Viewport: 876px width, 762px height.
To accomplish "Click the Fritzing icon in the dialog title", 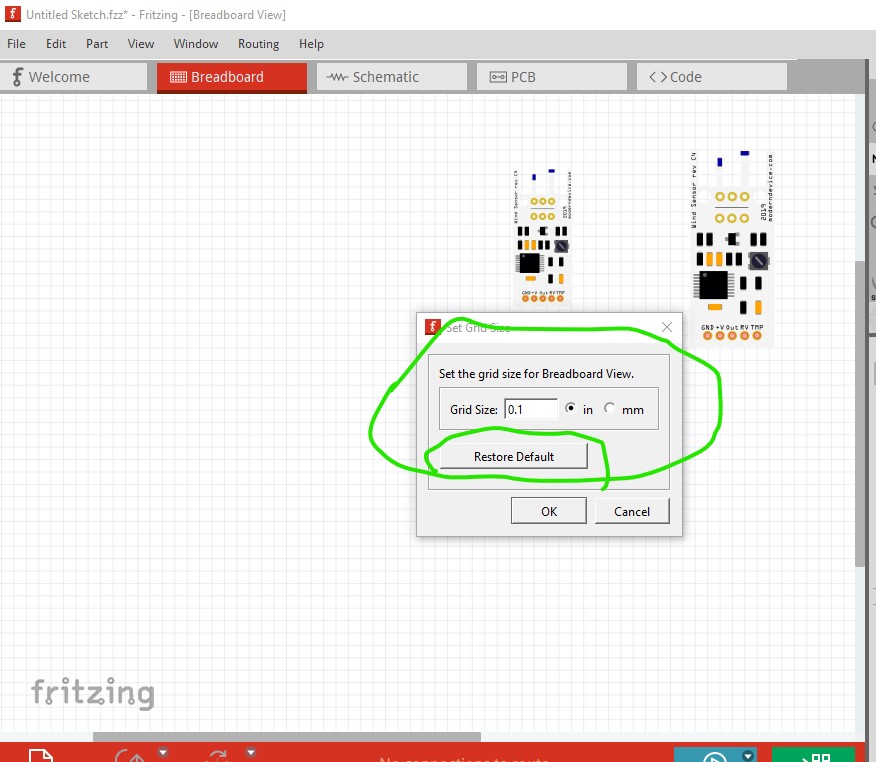I will (432, 327).
